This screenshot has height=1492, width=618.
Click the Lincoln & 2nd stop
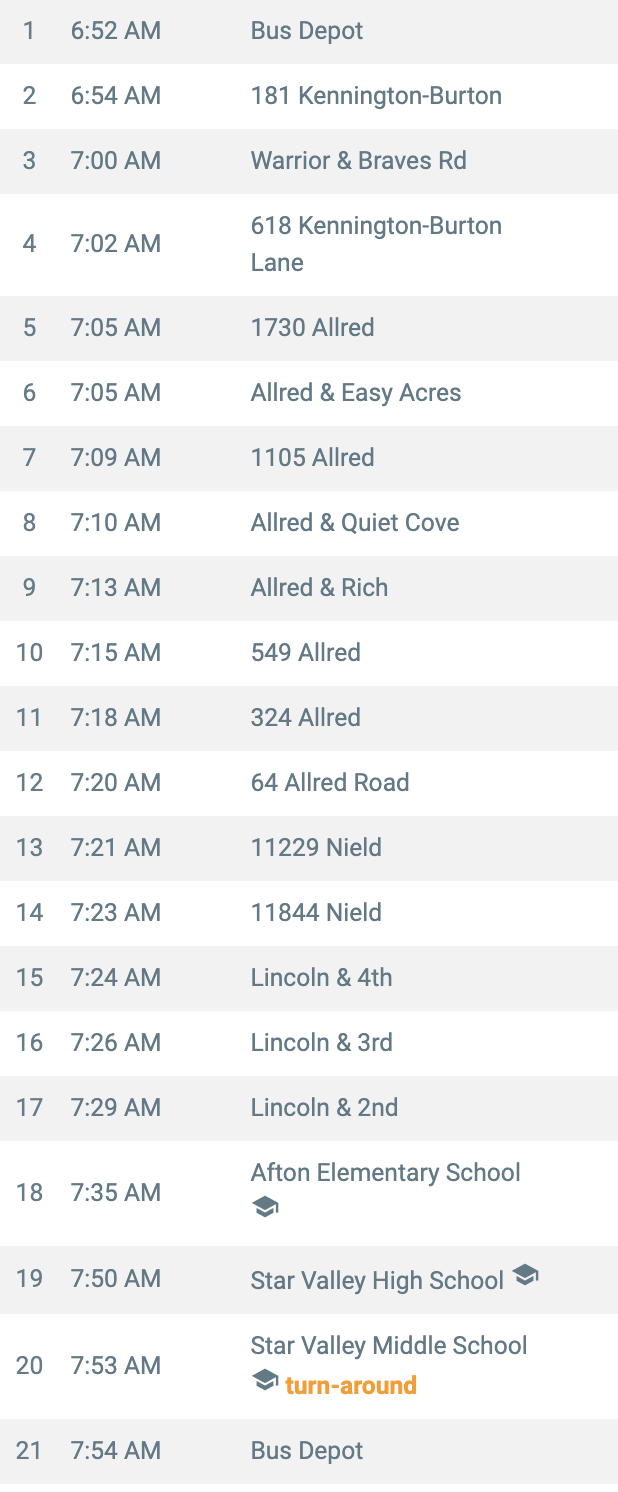click(x=309, y=1108)
